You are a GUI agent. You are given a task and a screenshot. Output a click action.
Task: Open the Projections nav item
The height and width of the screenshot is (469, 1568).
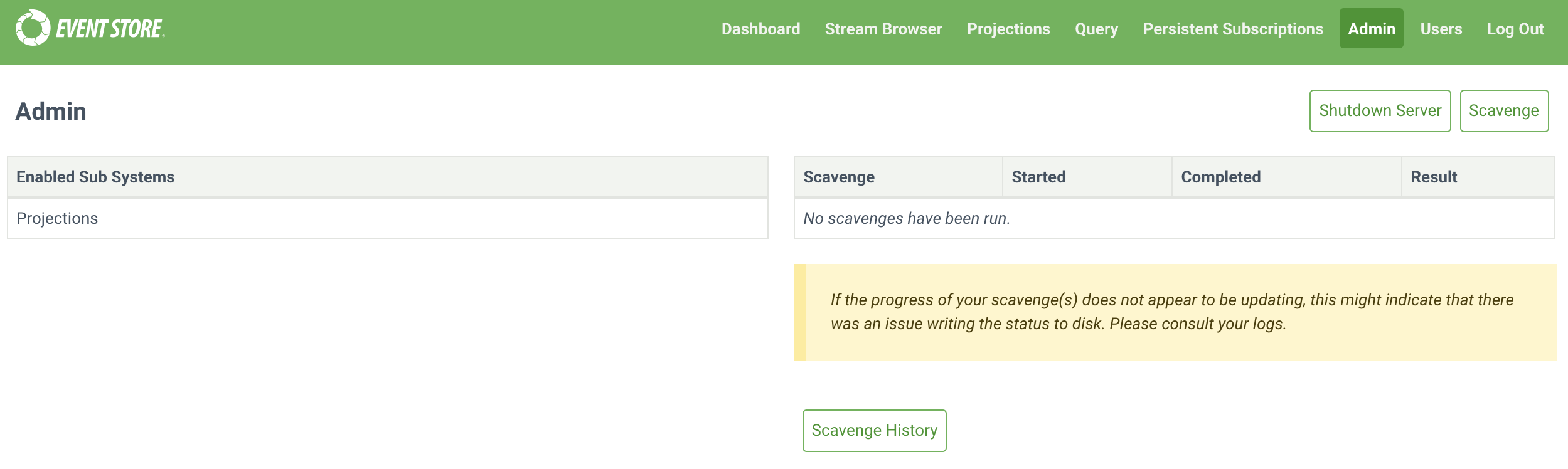point(1008,29)
